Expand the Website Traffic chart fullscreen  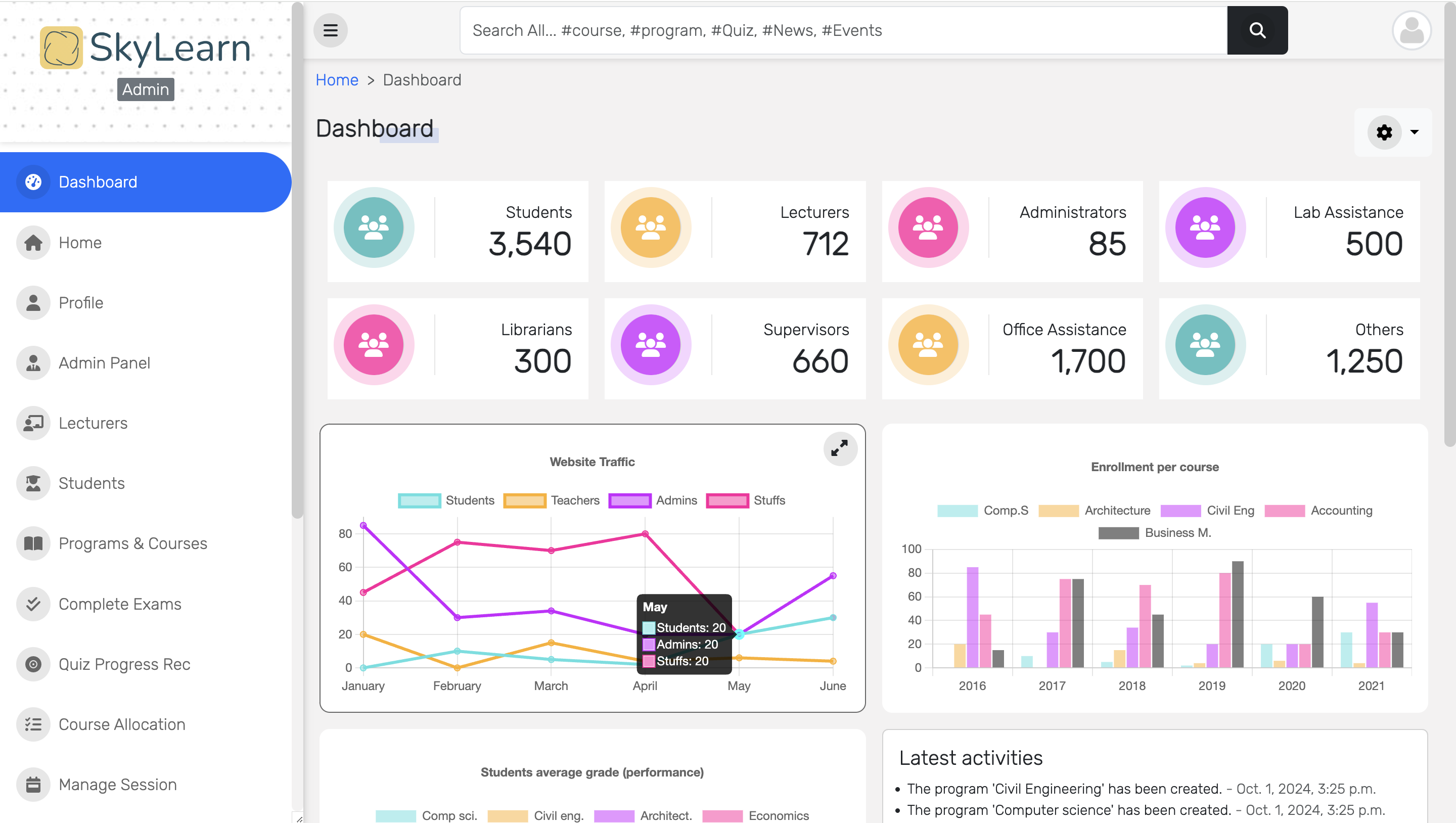[839, 449]
